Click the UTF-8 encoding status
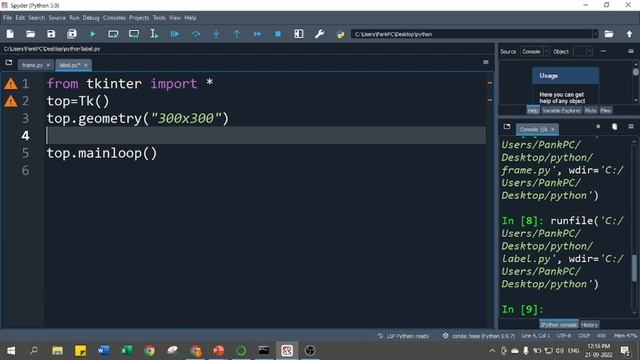The width and height of the screenshot is (640, 360). pos(564,336)
